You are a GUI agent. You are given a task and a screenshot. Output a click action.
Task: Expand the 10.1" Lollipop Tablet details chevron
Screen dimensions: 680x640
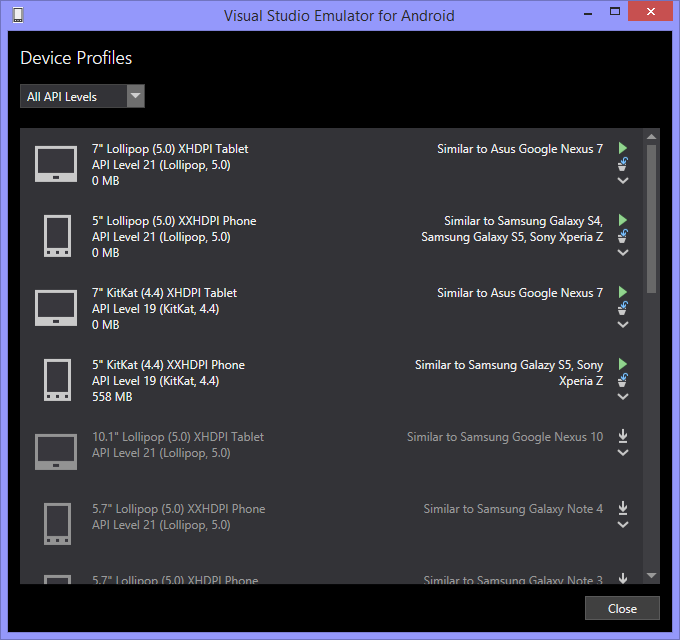point(623,452)
